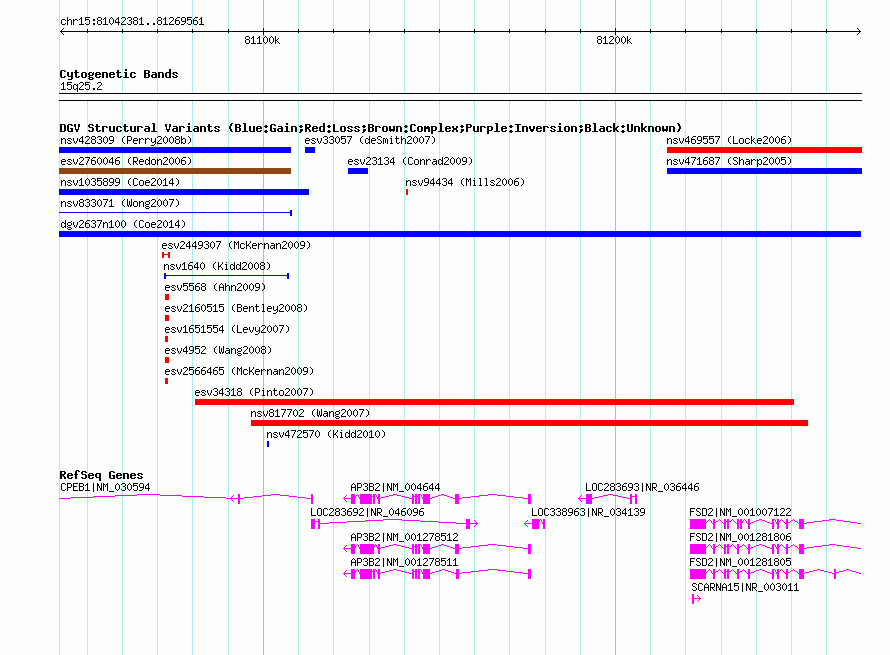Screen dimensions: 890x655
Task: Click the SCARNA15 arrow glyph
Action: coord(696,599)
